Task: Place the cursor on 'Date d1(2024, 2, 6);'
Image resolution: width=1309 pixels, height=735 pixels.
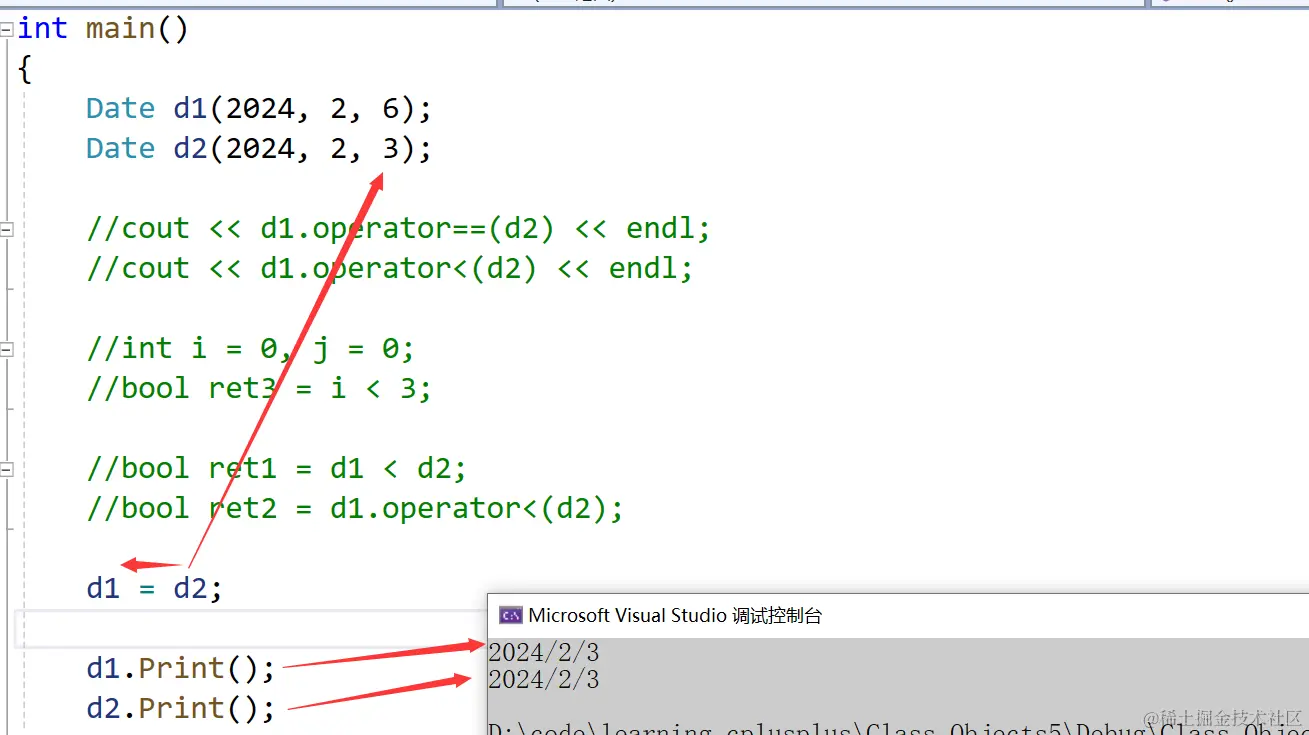Action: pyautogui.click(x=259, y=108)
